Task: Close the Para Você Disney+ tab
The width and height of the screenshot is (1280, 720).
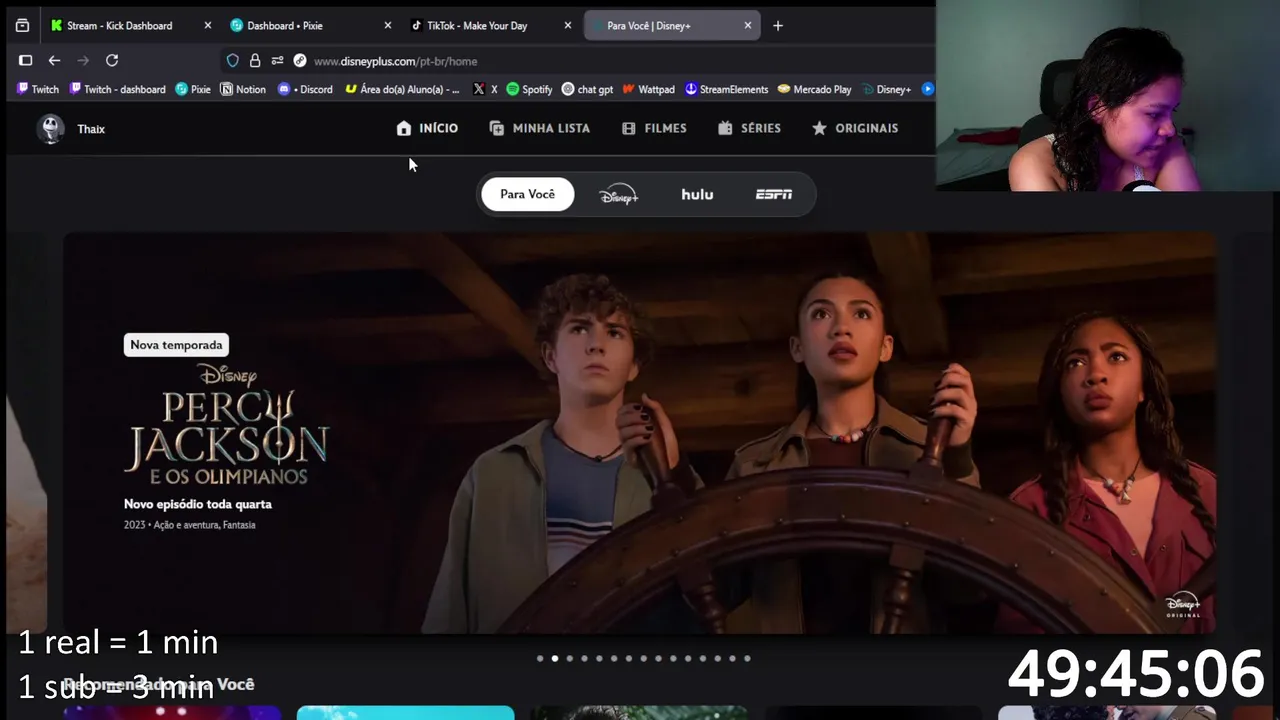Action: [748, 25]
